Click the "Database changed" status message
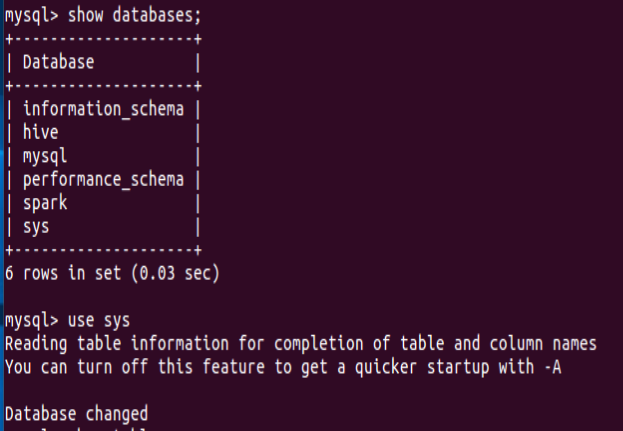This screenshot has width=623, height=431. 77,414
